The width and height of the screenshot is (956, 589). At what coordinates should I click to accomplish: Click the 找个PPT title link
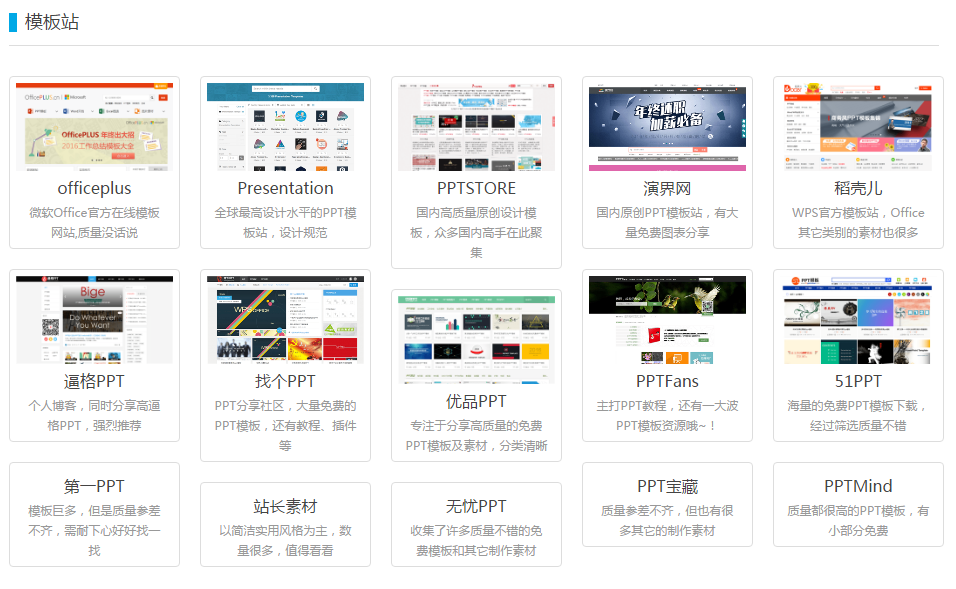(285, 382)
